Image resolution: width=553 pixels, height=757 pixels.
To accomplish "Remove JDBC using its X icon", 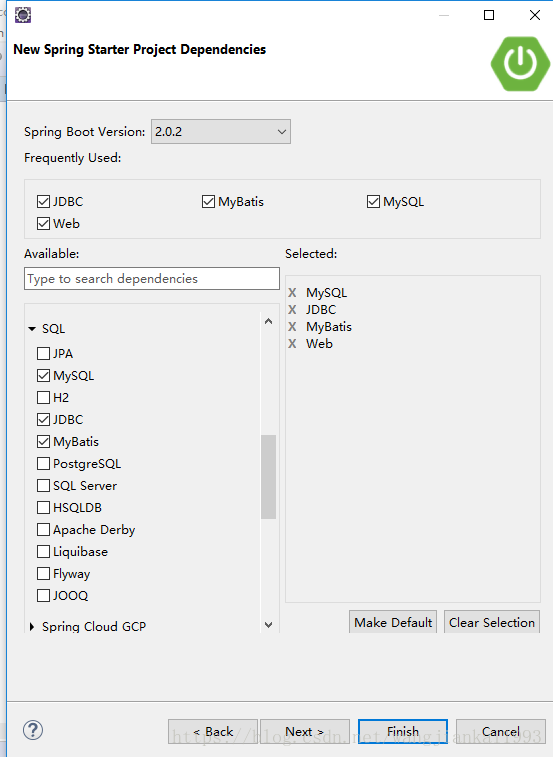I will click(x=292, y=309).
